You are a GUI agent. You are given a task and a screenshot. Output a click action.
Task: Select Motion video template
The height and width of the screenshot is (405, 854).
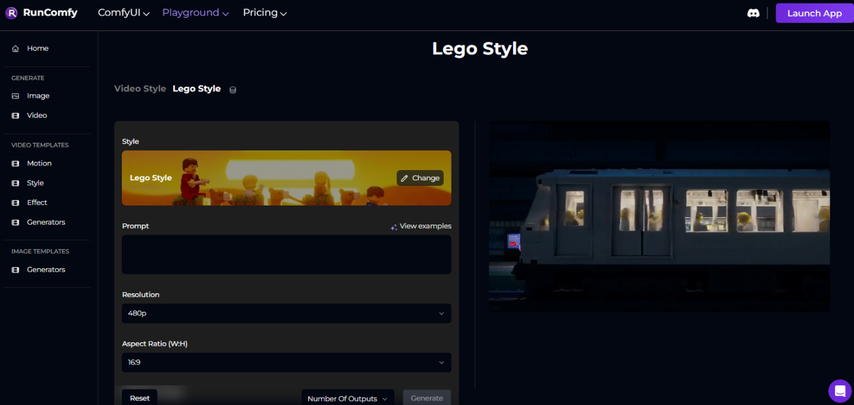pos(39,163)
